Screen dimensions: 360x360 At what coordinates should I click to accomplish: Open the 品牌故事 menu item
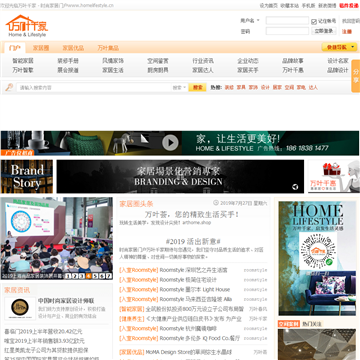293,61
